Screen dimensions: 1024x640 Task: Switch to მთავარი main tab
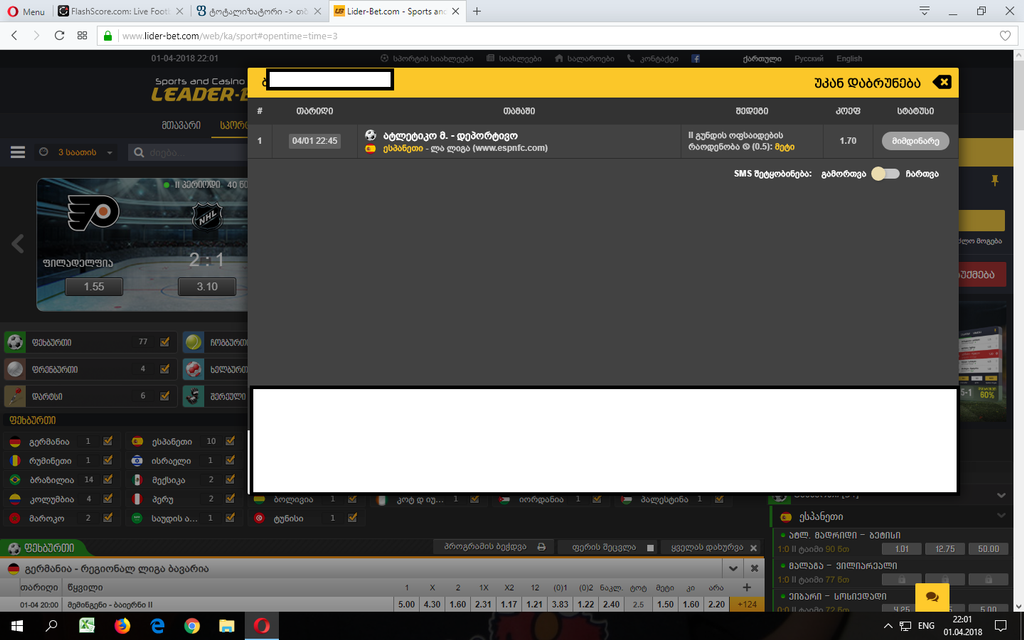coord(181,125)
